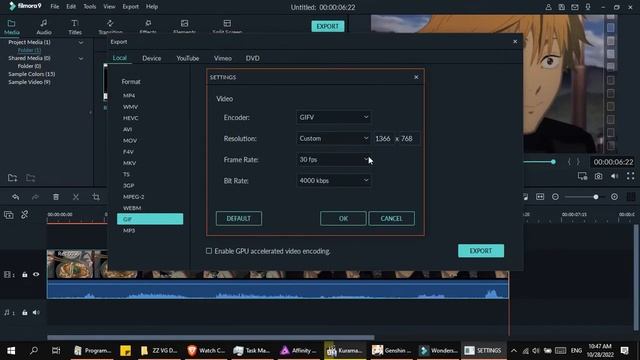Click the top EXPORT button in main toolbar
Screen dimensions: 640x360
[x=328, y=26]
